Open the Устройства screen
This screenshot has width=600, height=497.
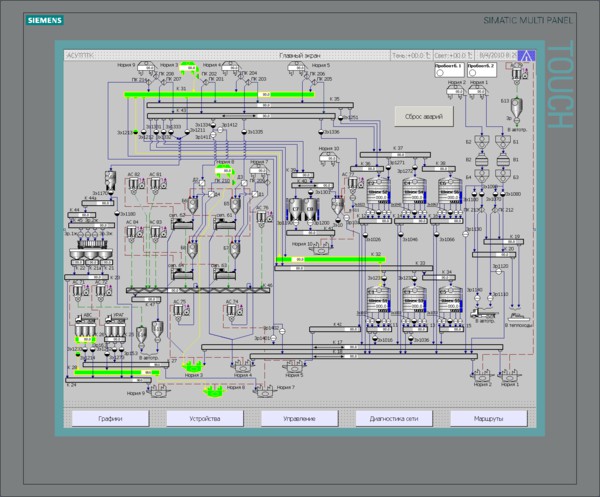[x=205, y=419]
